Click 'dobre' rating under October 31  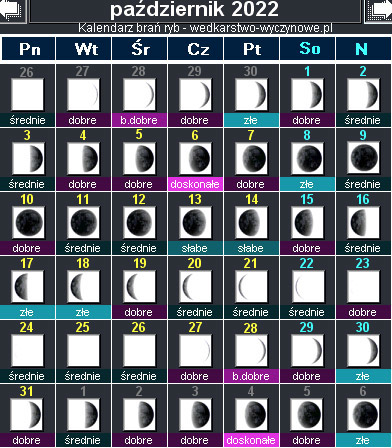(x=27, y=440)
